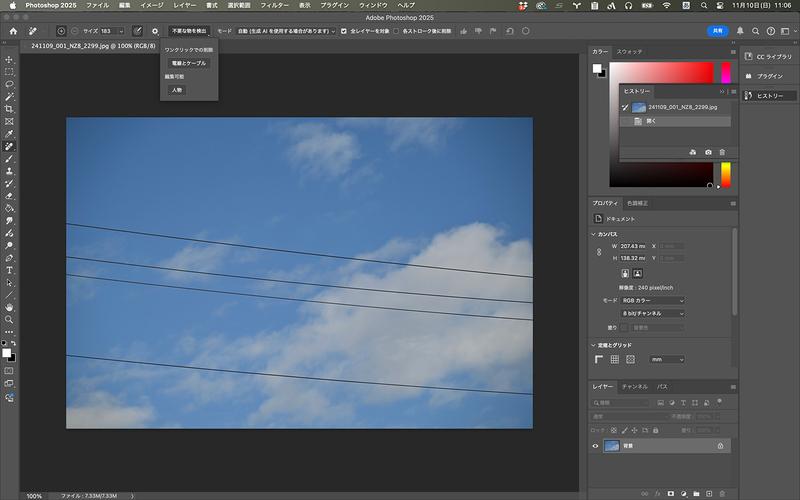Delete current state with History trash icon
The height and width of the screenshot is (500, 800).
722,152
